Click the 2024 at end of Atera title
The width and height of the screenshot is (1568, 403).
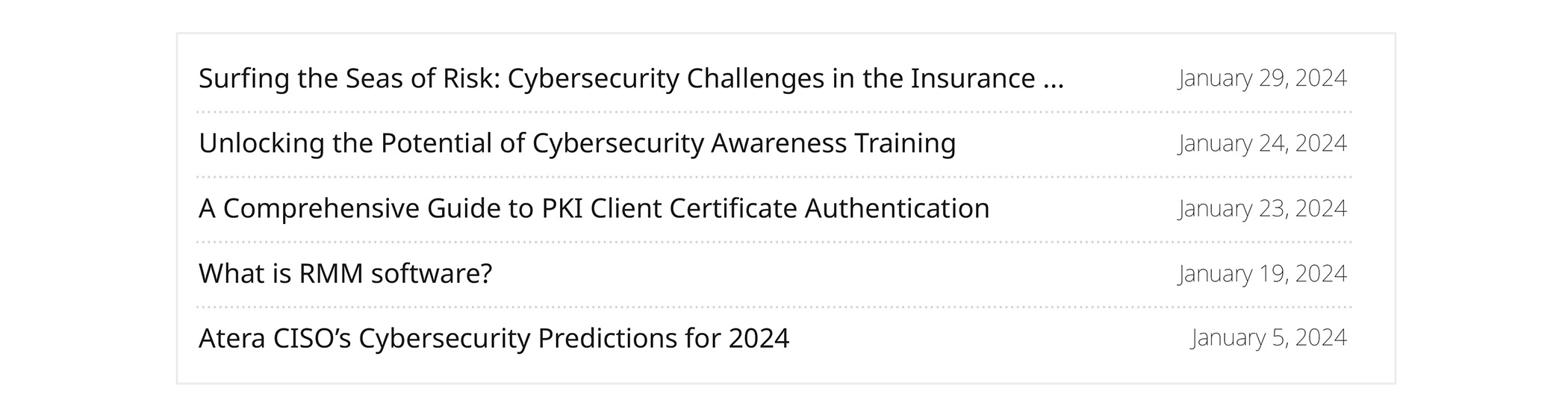pyautogui.click(x=759, y=339)
